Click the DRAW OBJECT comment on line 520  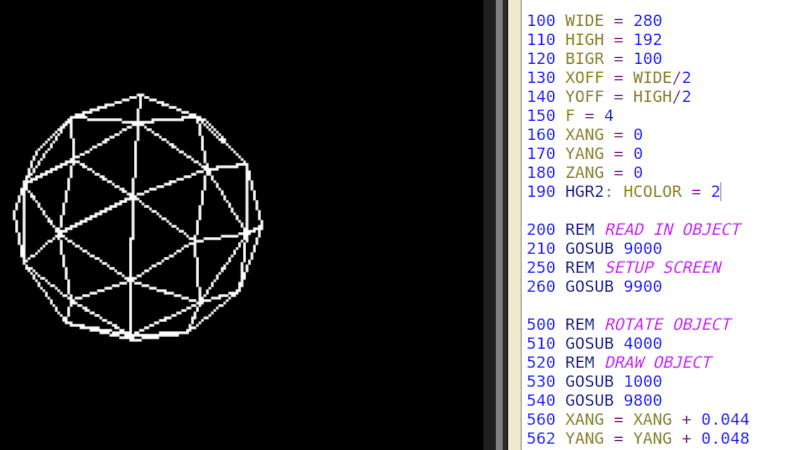pos(658,362)
